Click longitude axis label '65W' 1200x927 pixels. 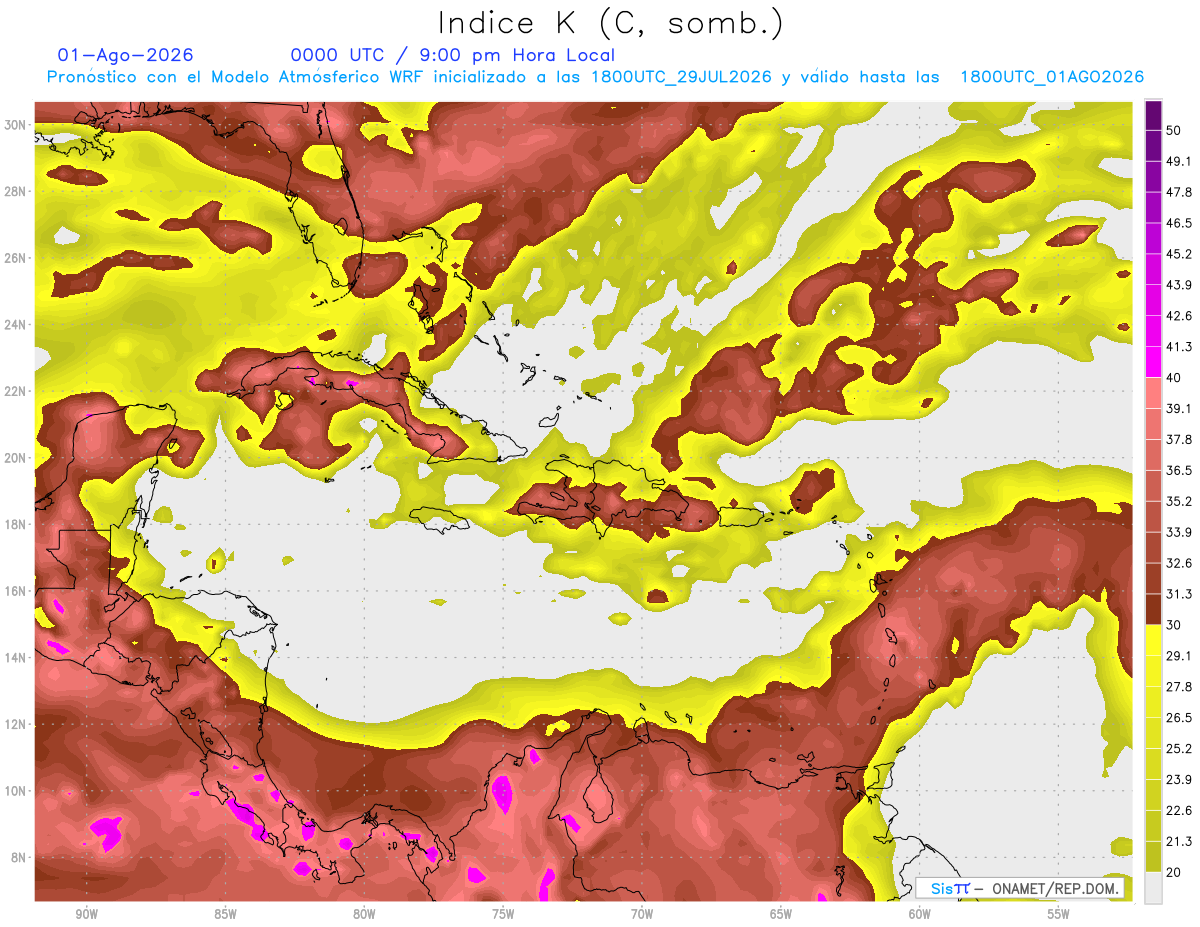[x=781, y=914]
